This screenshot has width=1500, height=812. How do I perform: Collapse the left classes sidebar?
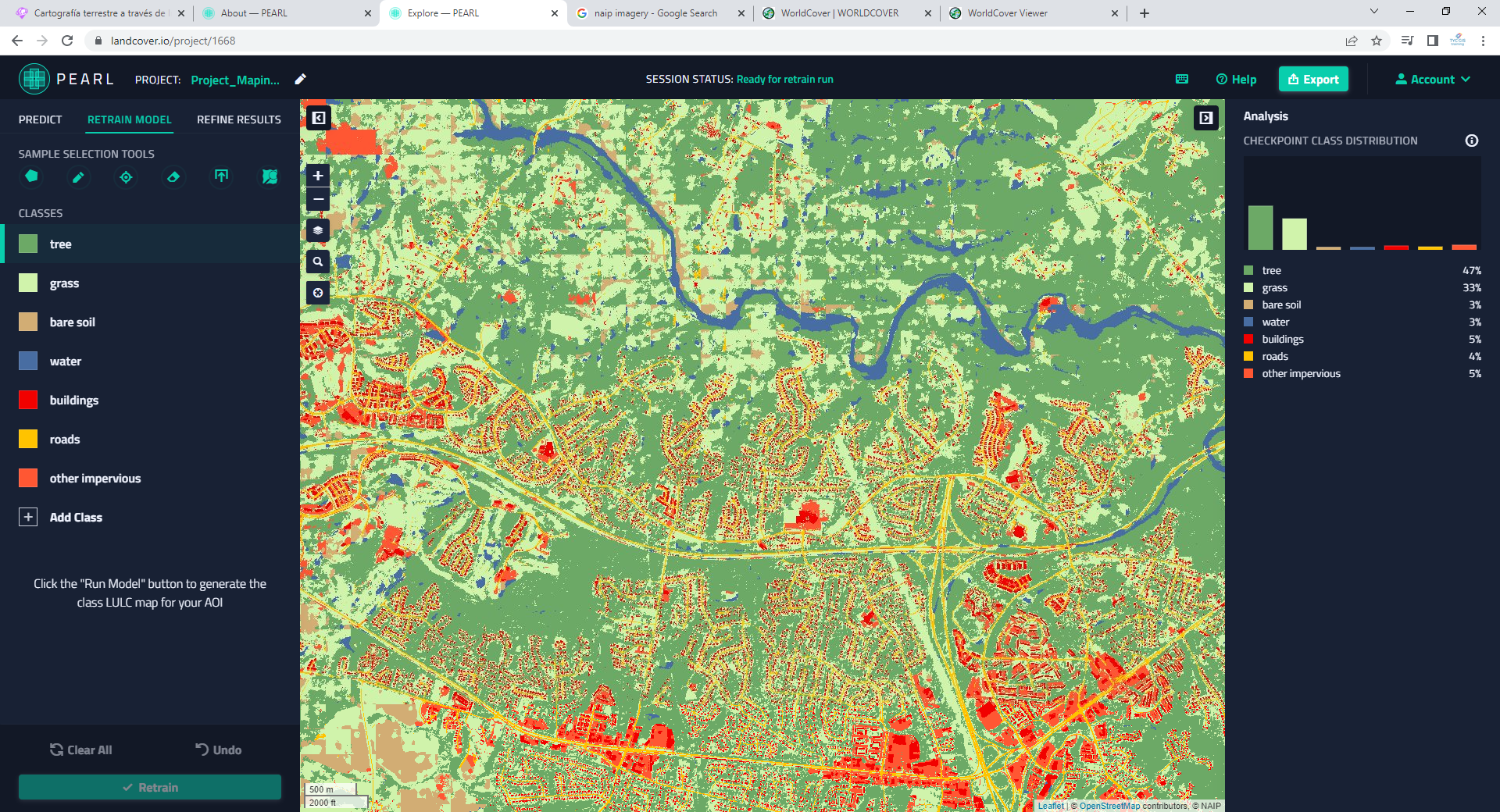point(318,117)
